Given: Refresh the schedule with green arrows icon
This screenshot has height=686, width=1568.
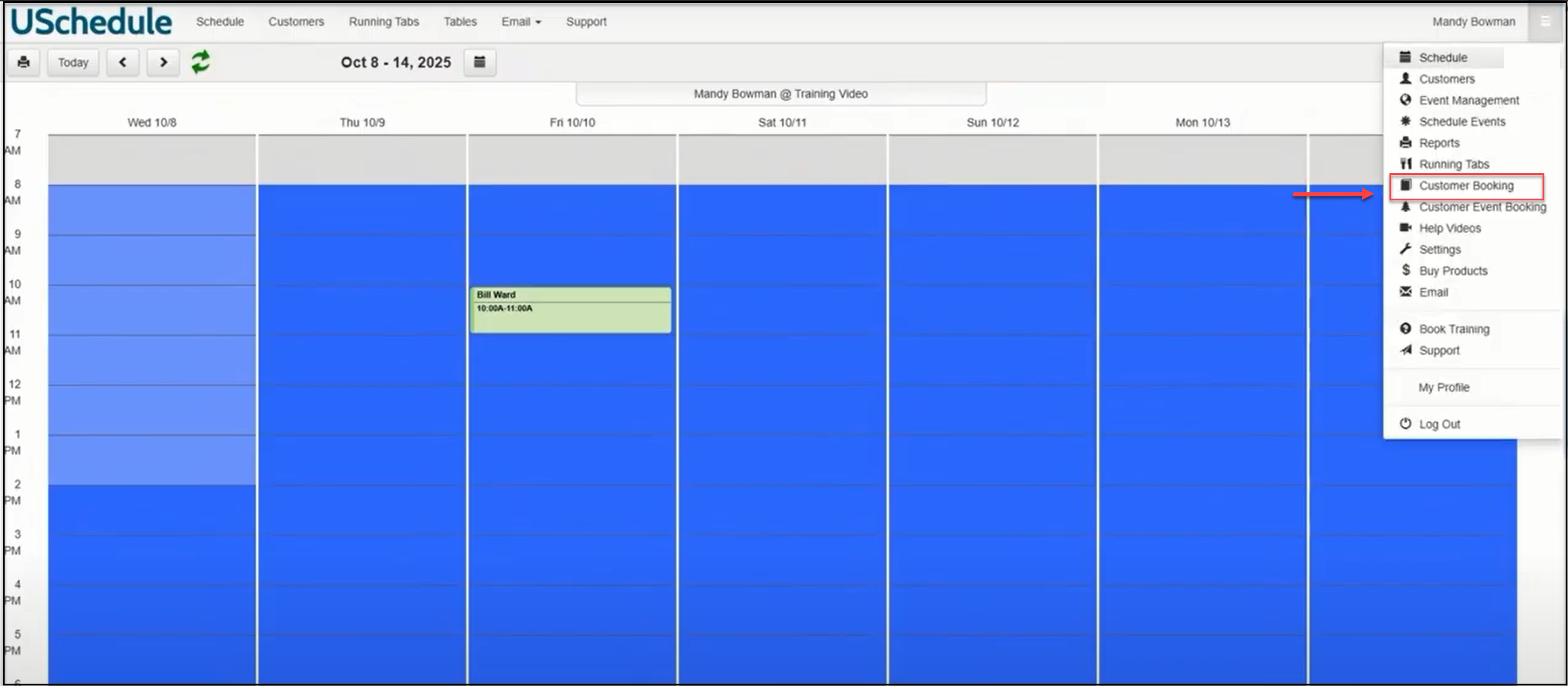Looking at the screenshot, I should [200, 62].
